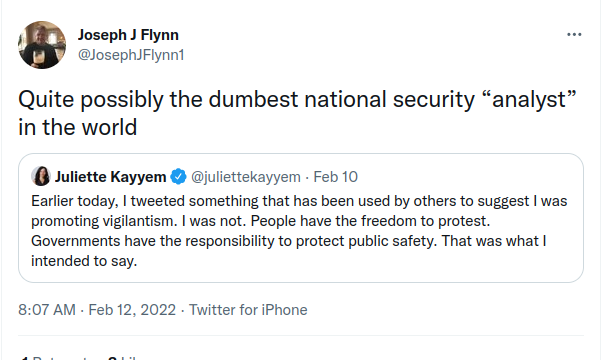Open the quoted tweet's Feb 10 date

click(x=336, y=177)
